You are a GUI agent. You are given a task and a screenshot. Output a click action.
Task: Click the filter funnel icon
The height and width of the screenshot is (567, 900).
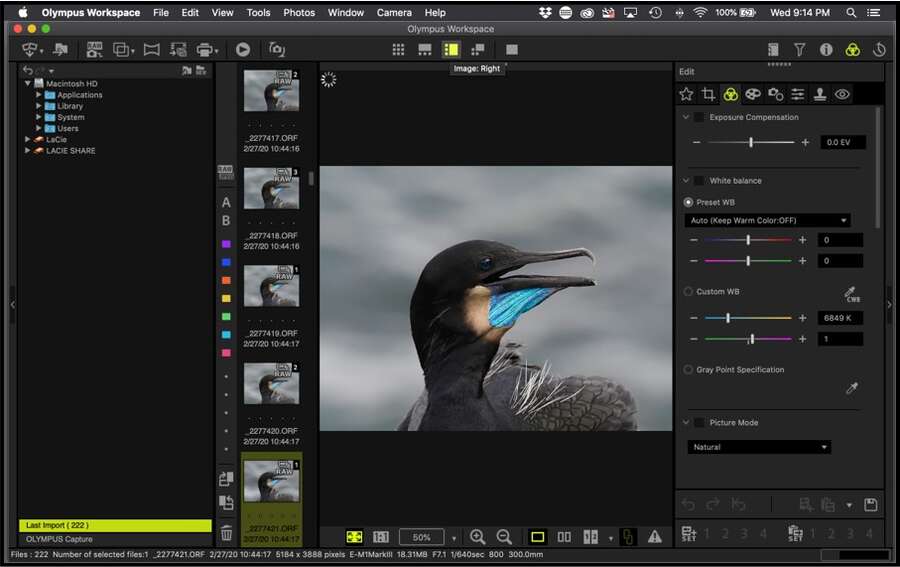pyautogui.click(x=799, y=49)
